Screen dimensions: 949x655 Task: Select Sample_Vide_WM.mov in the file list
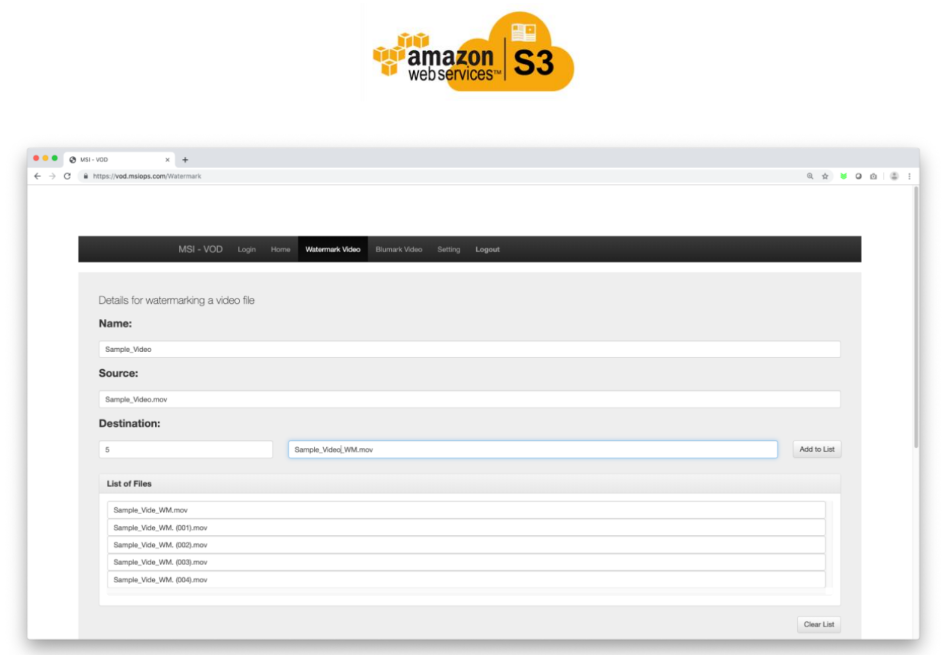pos(466,510)
